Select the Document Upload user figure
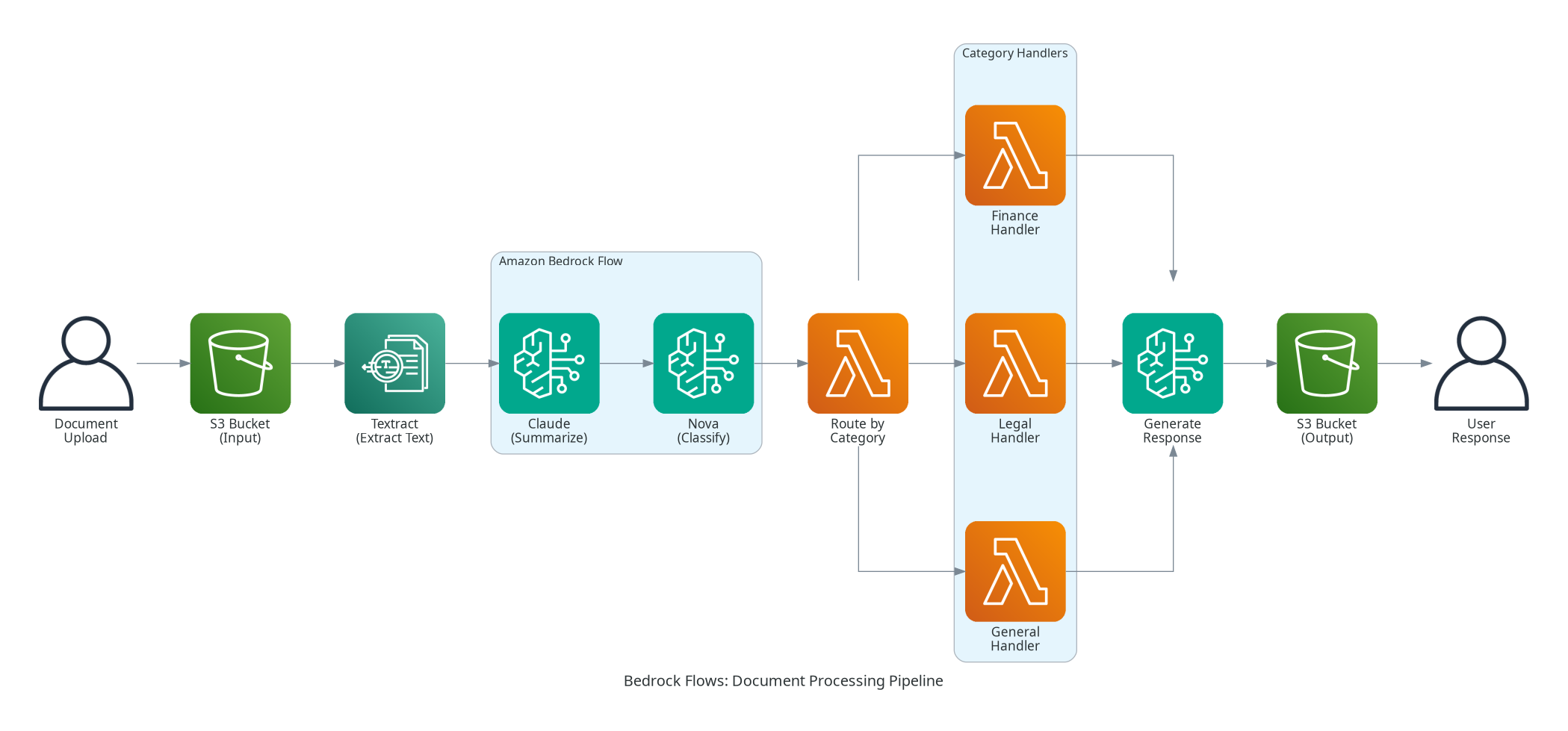This screenshot has width=1568, height=731. point(86,362)
